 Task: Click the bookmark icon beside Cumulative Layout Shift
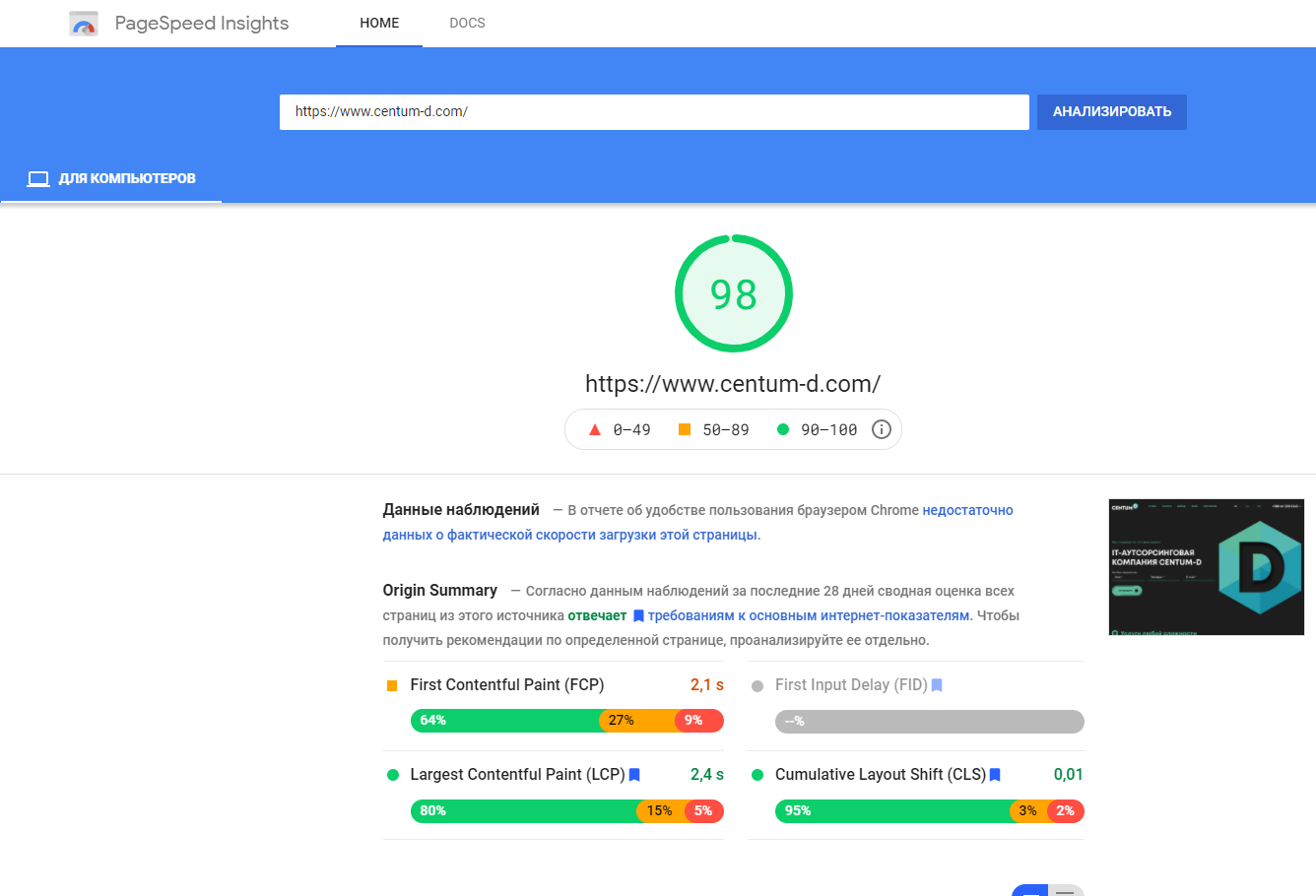(995, 775)
